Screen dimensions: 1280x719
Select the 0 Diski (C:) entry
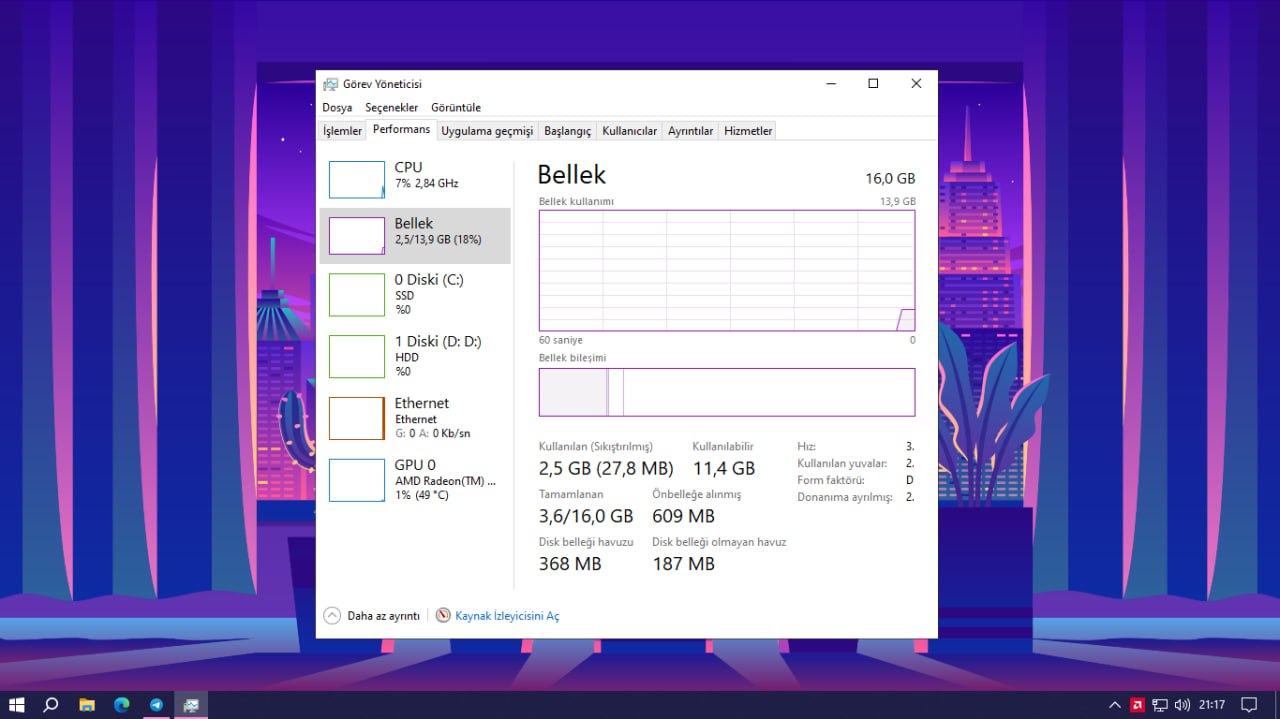pos(415,295)
